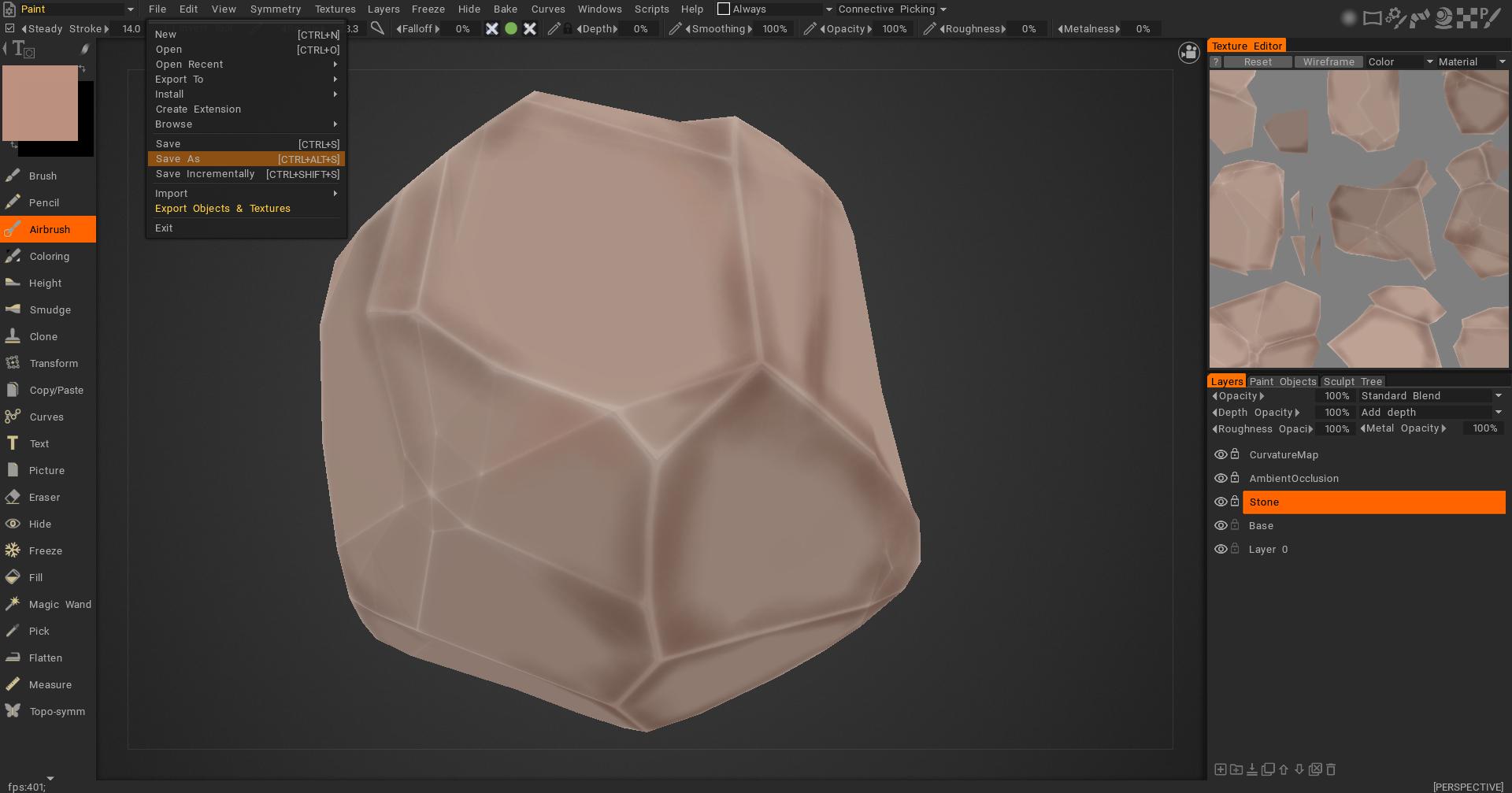Select the Pencil tool
The image size is (1512, 793).
48,202
